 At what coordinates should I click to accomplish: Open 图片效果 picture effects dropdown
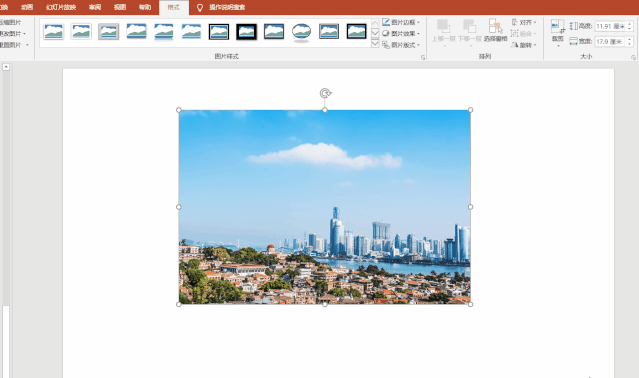(401, 33)
